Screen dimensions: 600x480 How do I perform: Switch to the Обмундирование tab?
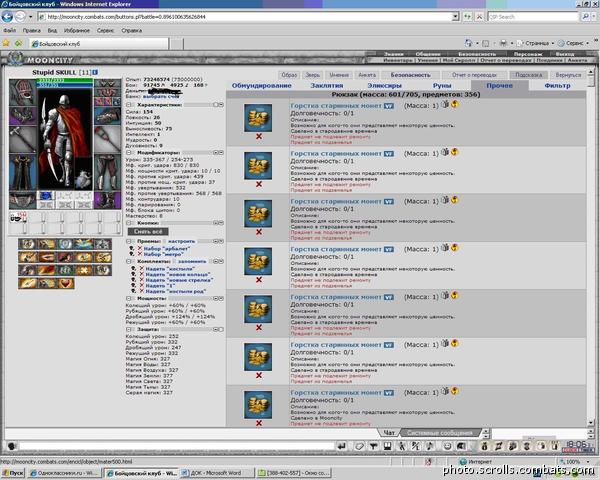[x=262, y=86]
